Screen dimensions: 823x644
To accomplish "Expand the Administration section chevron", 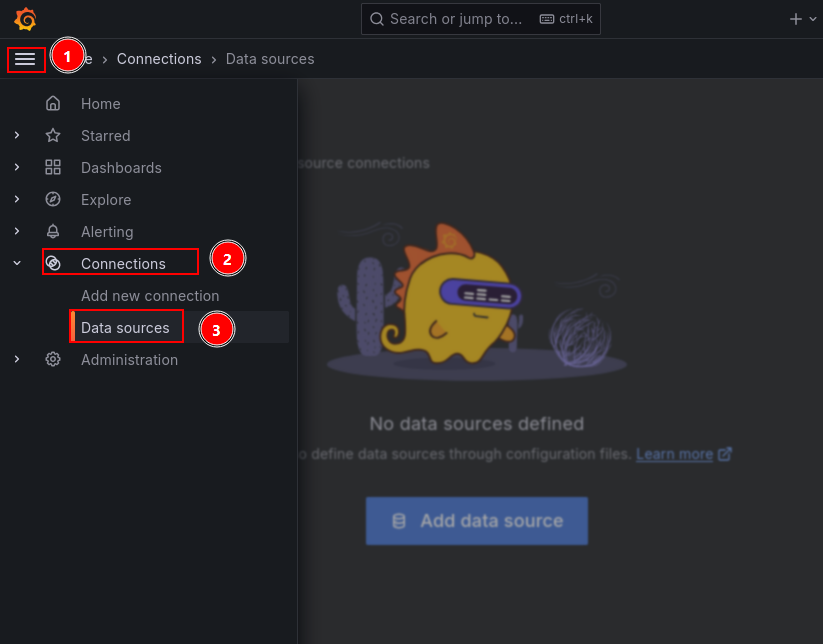I will click(17, 360).
